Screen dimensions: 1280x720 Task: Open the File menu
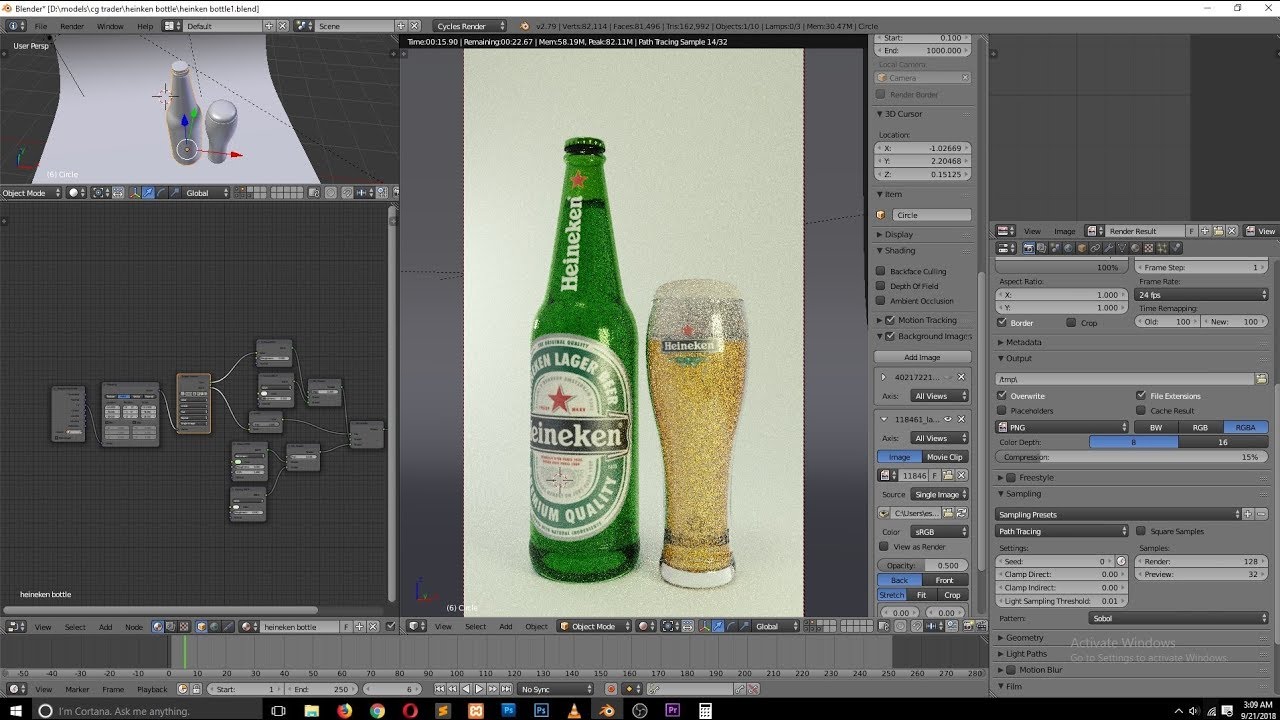click(x=41, y=26)
